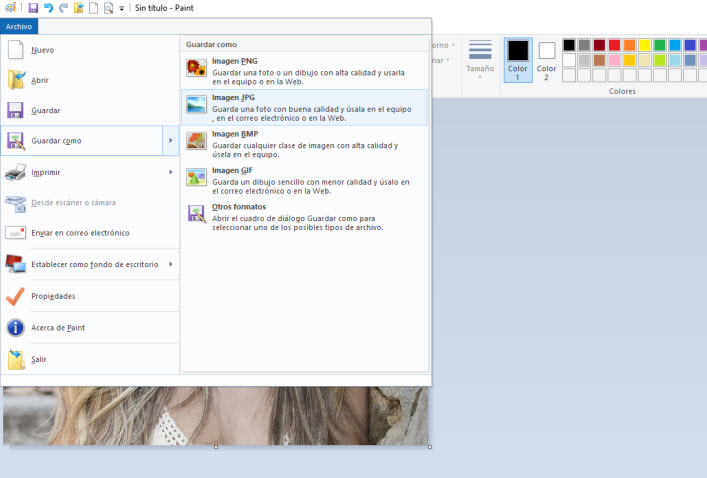
Task: Choose Abrir in the file menu
Action: point(90,80)
